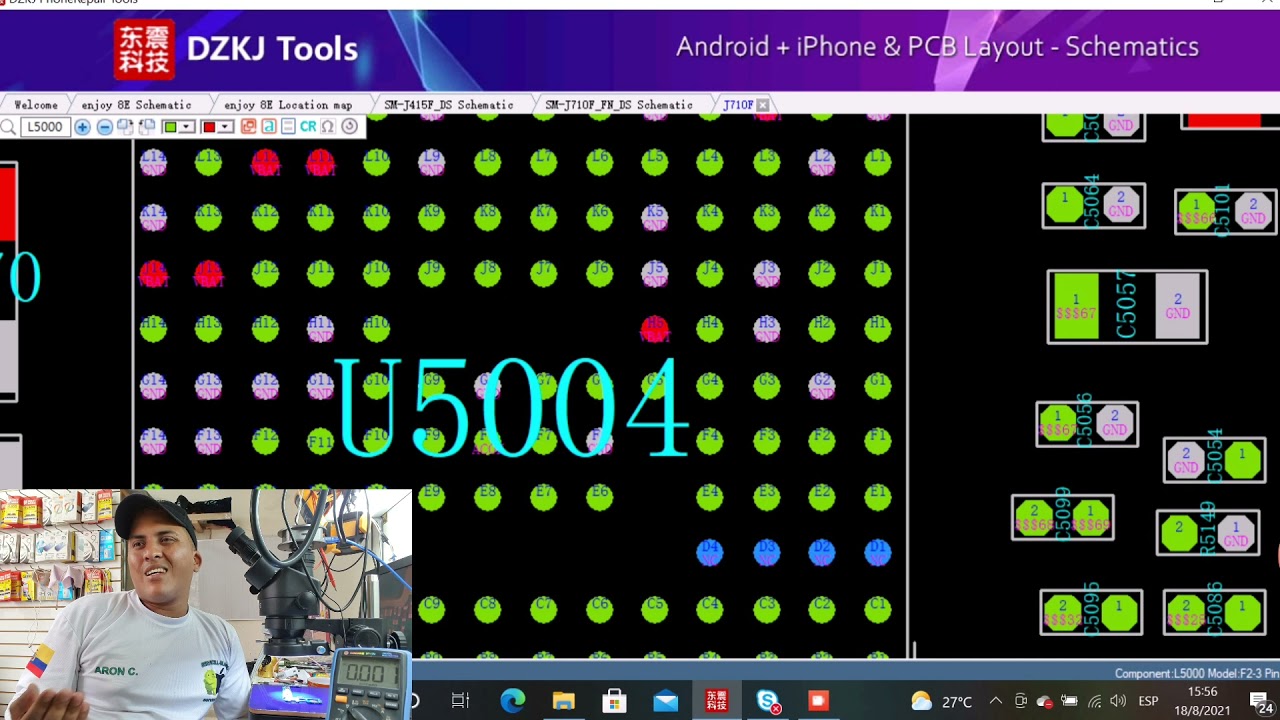The height and width of the screenshot is (720, 1280).
Task: Click the blue lines list icon
Action: [x=288, y=127]
